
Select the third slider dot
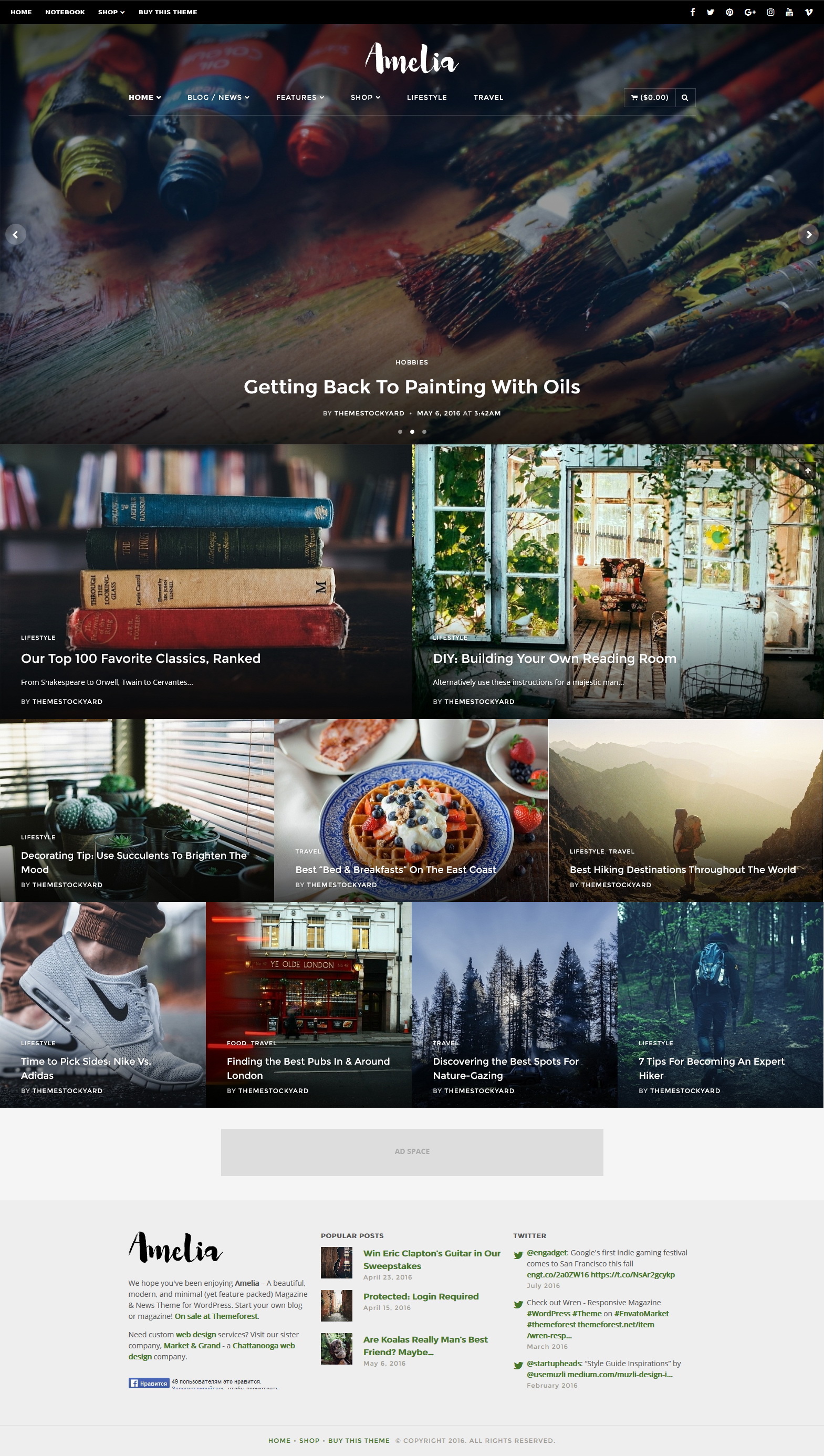[424, 431]
